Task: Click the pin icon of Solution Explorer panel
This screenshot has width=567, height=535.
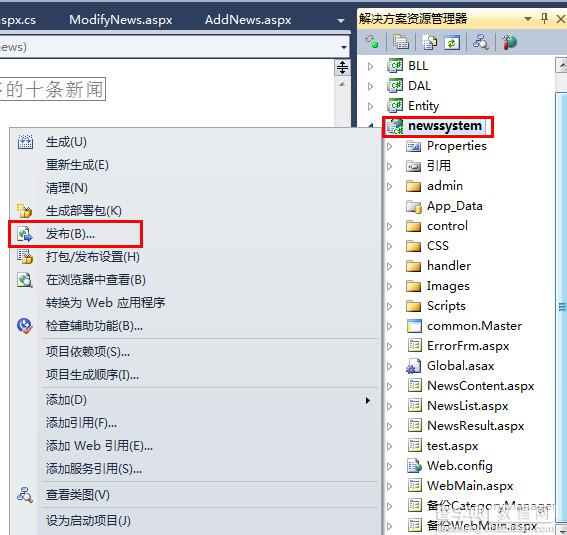Action: 544,18
